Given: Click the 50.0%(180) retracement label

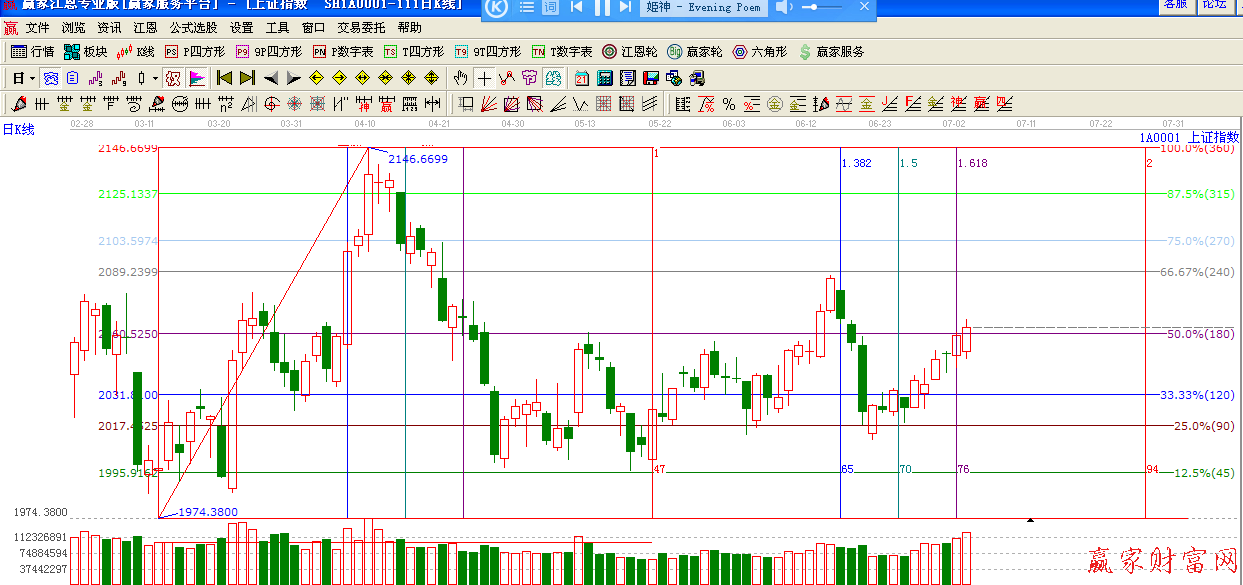Looking at the screenshot, I should [x=1200, y=334].
